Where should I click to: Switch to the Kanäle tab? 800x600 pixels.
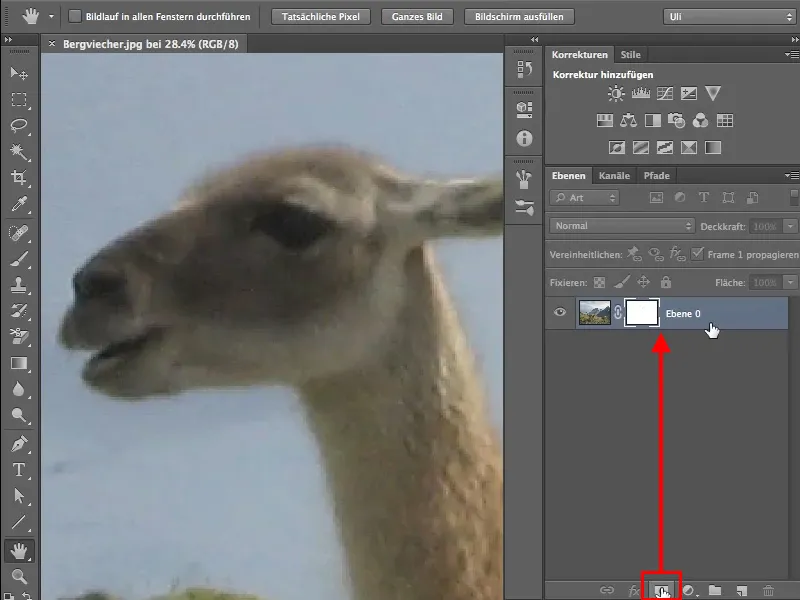pos(614,176)
